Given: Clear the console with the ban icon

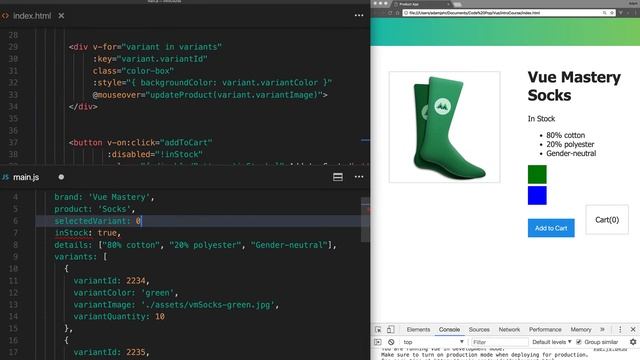Looking at the screenshot, I should pos(391,342).
